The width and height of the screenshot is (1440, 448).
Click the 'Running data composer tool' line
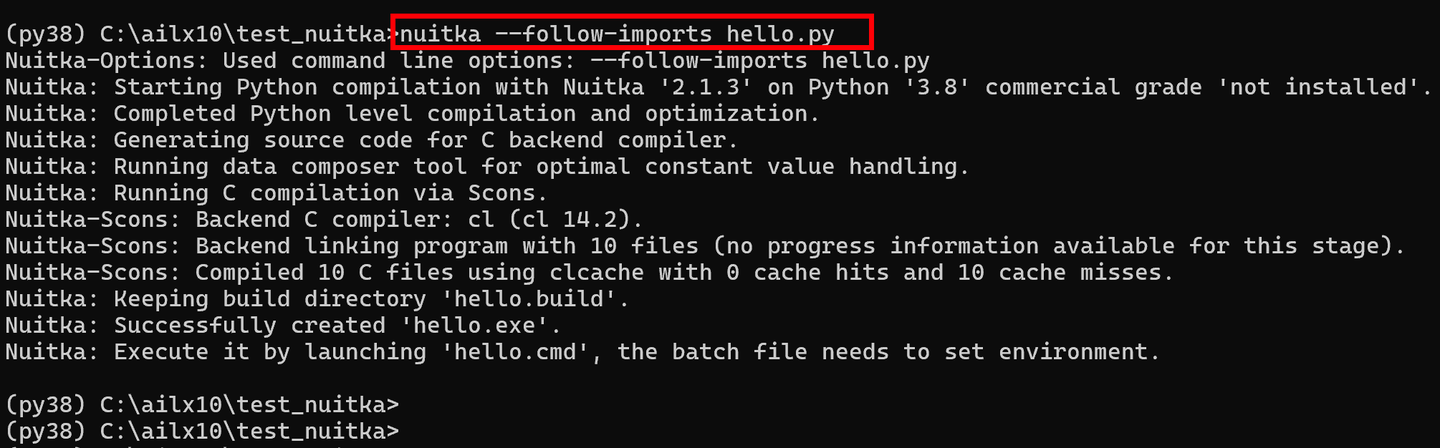pyautogui.click(x=540, y=166)
